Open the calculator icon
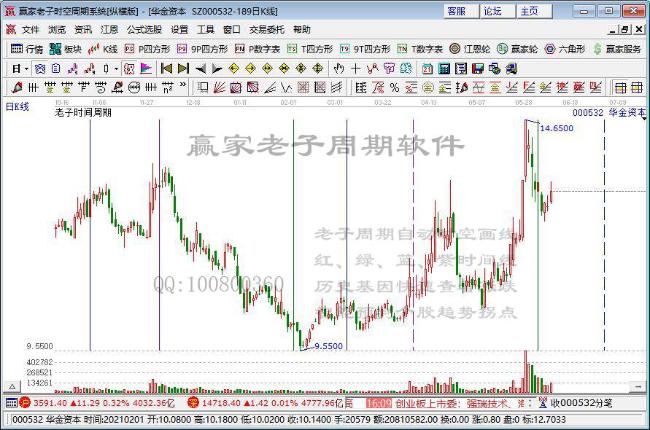The image size is (650, 430). [444, 68]
